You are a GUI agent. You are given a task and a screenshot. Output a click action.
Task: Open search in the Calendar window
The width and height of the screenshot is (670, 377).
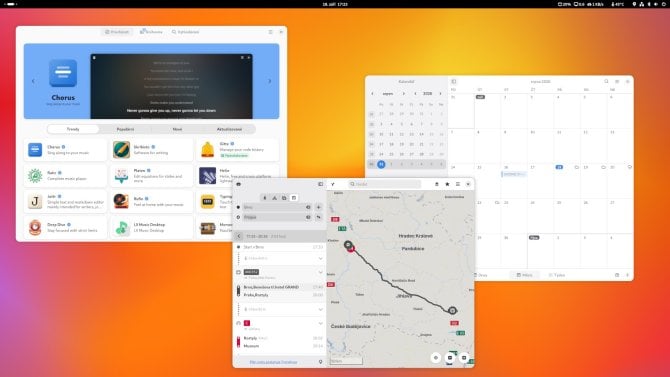[606, 81]
